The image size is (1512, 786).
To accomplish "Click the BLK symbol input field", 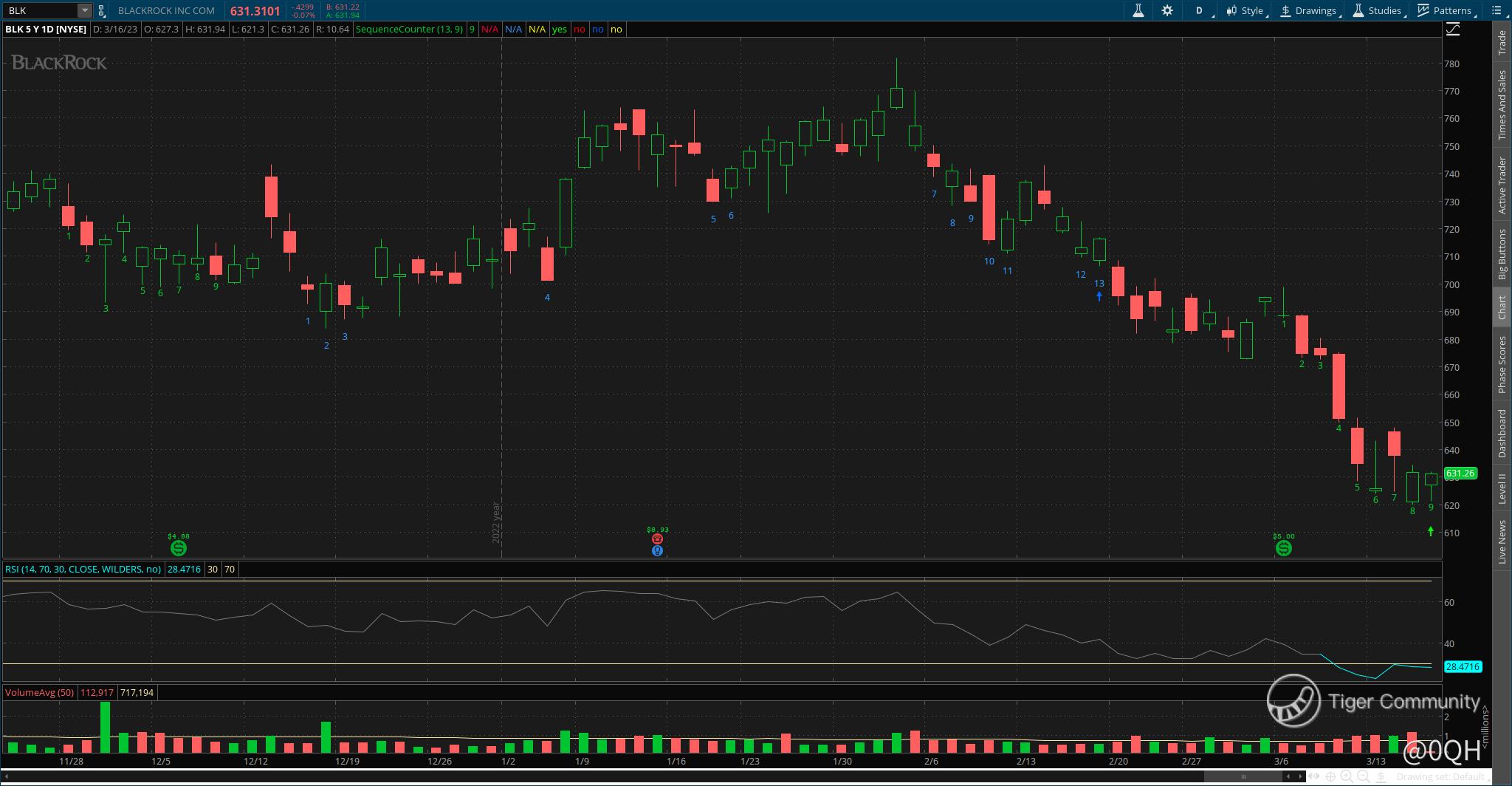I will pos(41,10).
